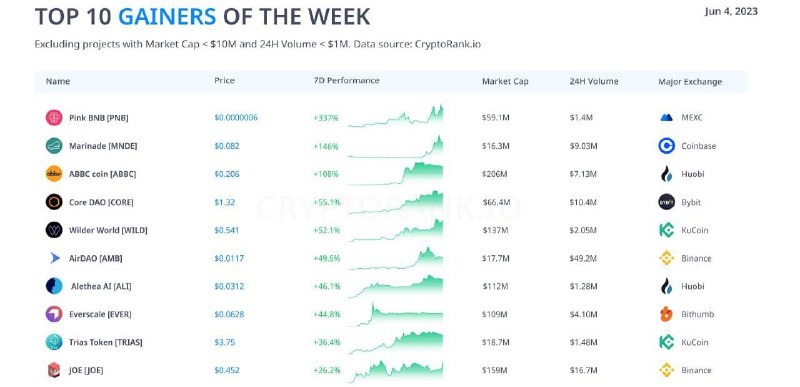The height and width of the screenshot is (387, 800).
Task: Click the Pink BNB coin logo
Action: coord(54,118)
